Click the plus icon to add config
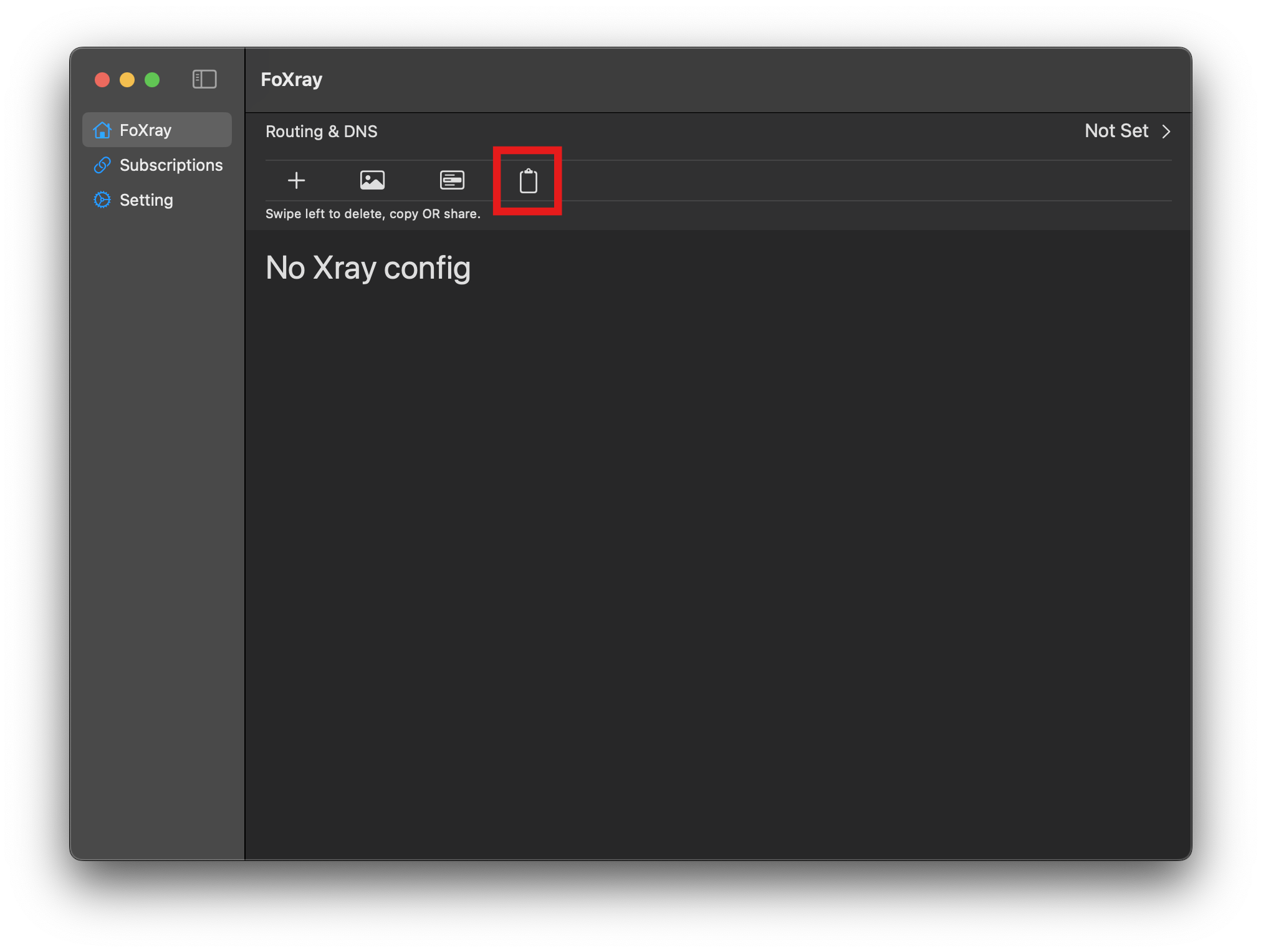Viewport: 1261px width, 952px height. 296,181
